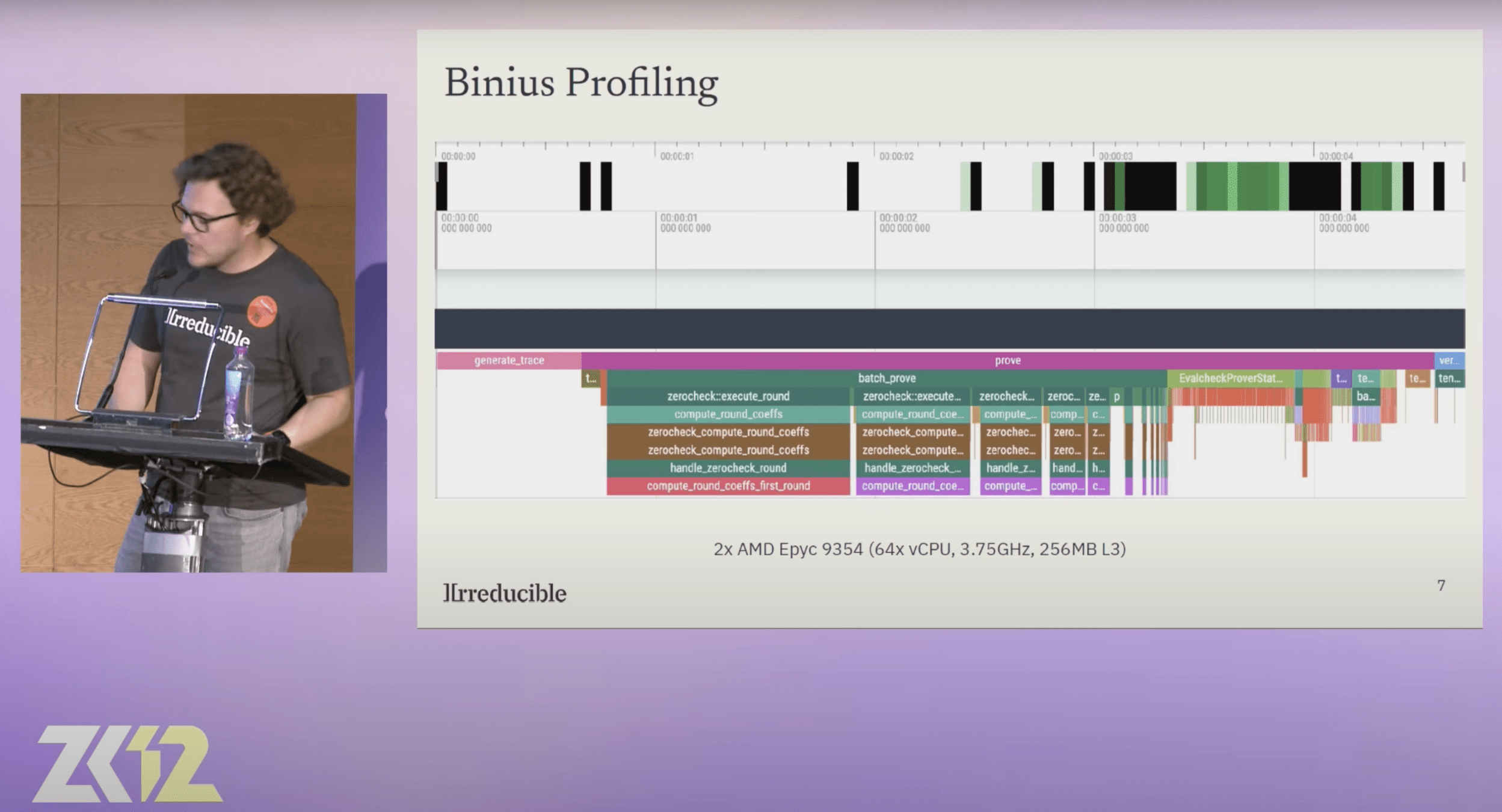Click the Binius Profiling slide title

580,83
